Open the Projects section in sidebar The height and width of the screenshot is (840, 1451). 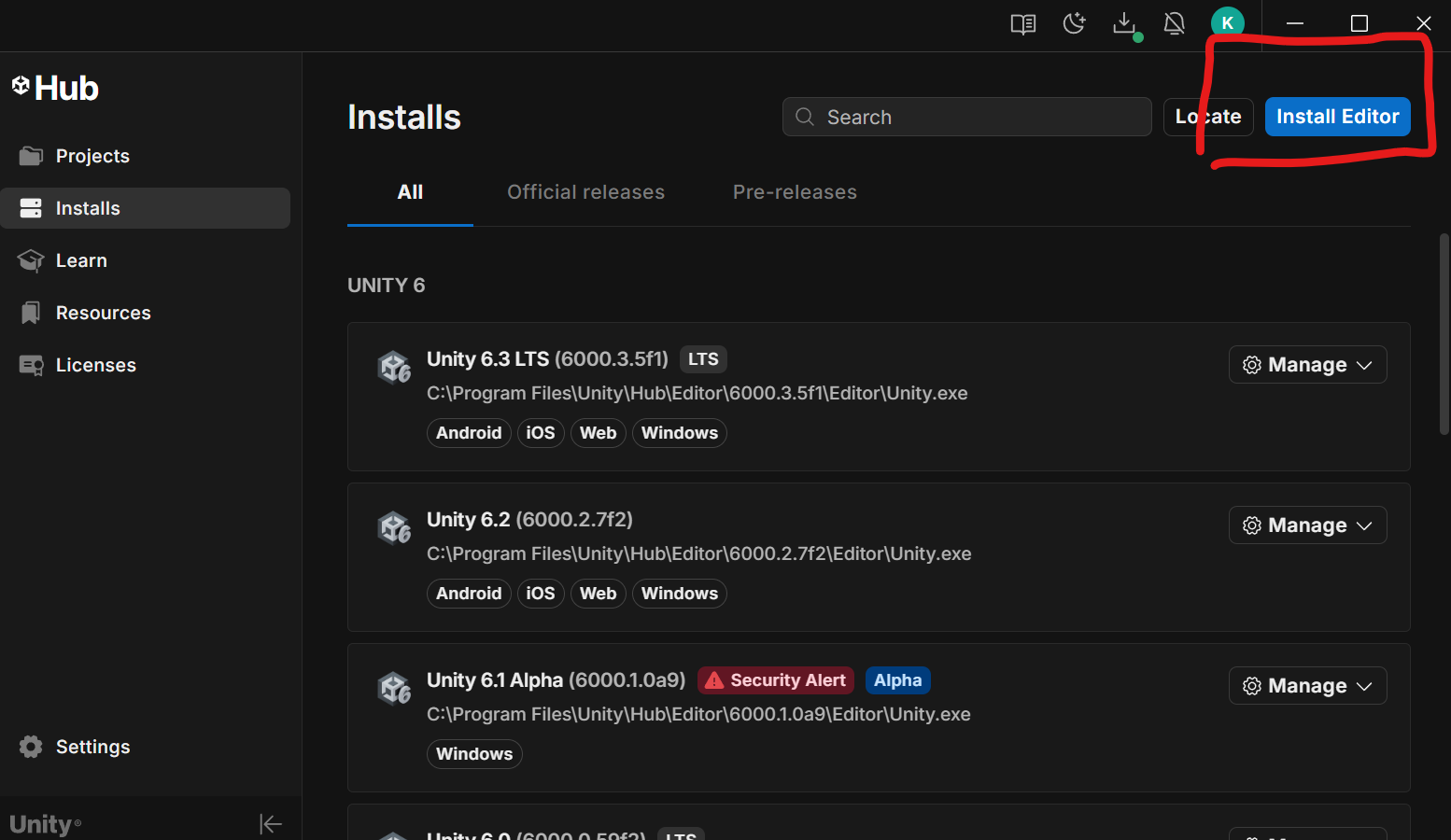[145, 156]
